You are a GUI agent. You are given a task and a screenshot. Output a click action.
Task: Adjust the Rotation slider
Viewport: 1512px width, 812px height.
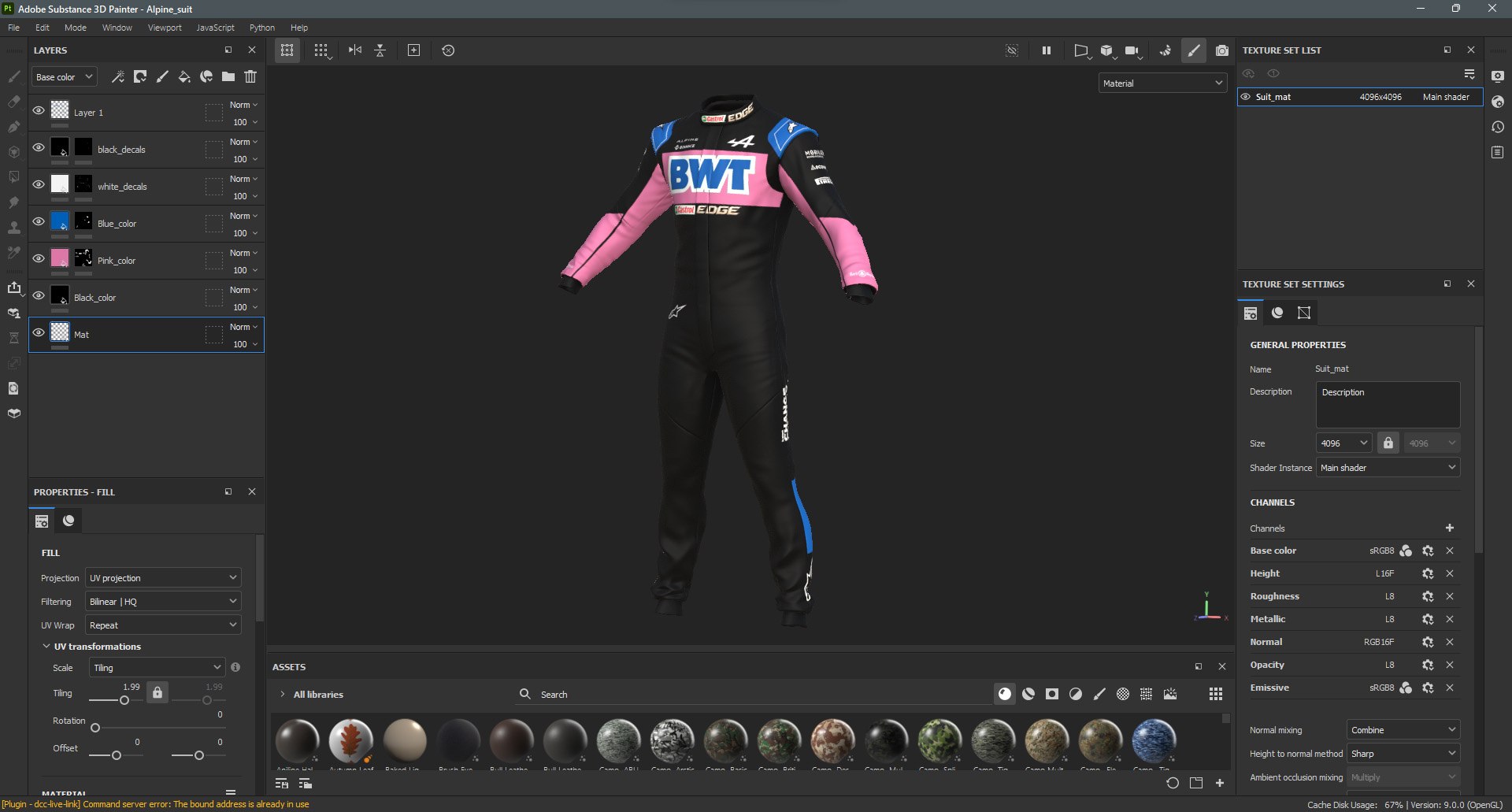95,728
